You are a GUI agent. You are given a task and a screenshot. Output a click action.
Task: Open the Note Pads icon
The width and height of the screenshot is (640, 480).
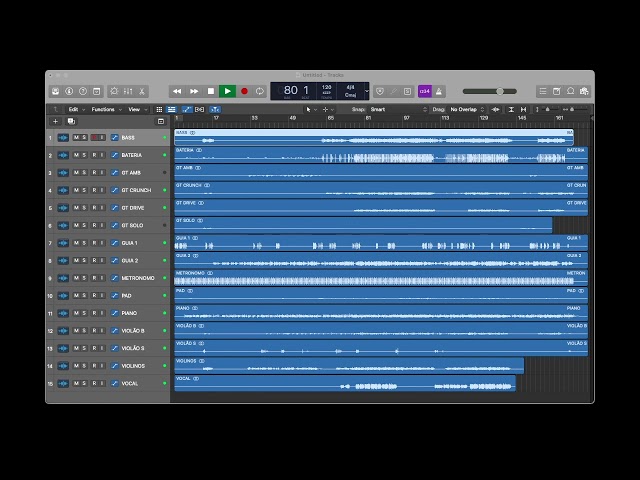[557, 91]
